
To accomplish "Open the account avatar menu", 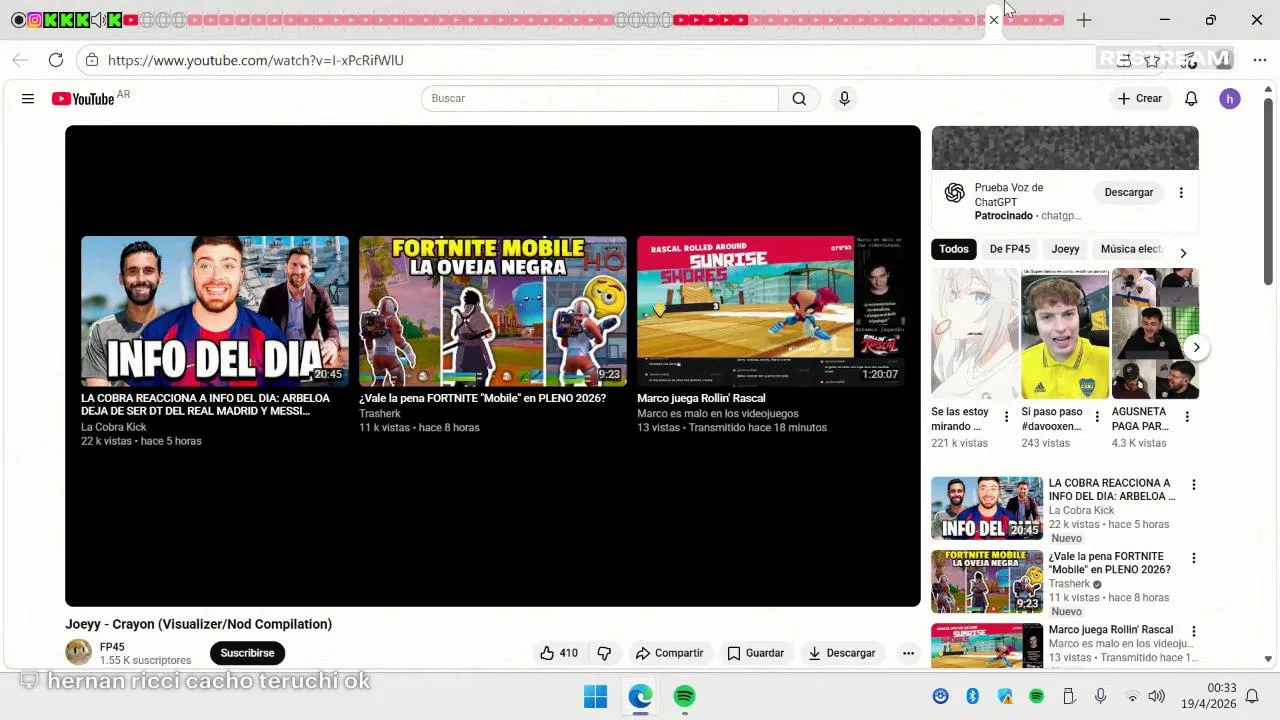I will coord(1230,98).
